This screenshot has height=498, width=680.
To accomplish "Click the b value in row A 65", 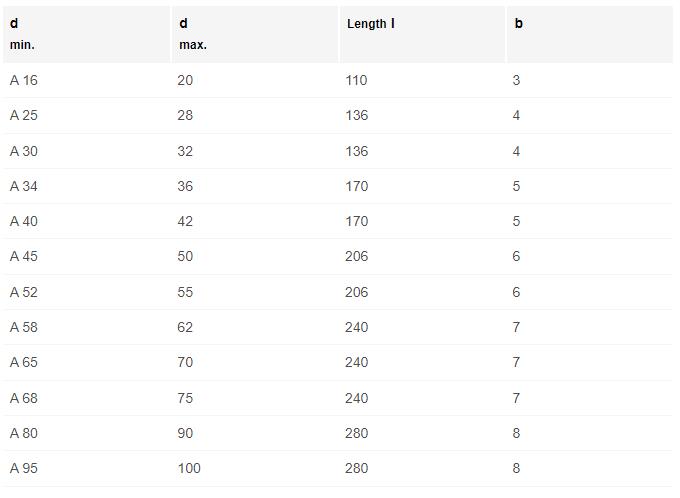I will [516, 362].
